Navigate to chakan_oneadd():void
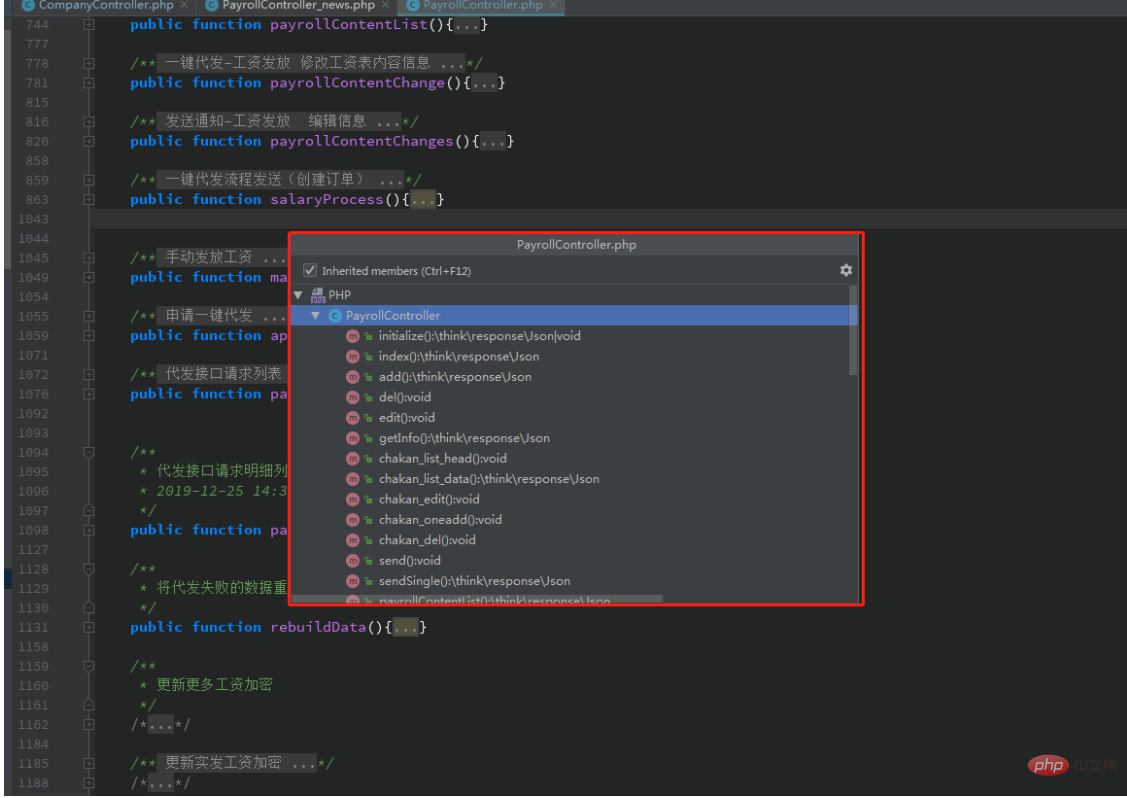Viewport: 1127px width, 798px height. click(440, 520)
